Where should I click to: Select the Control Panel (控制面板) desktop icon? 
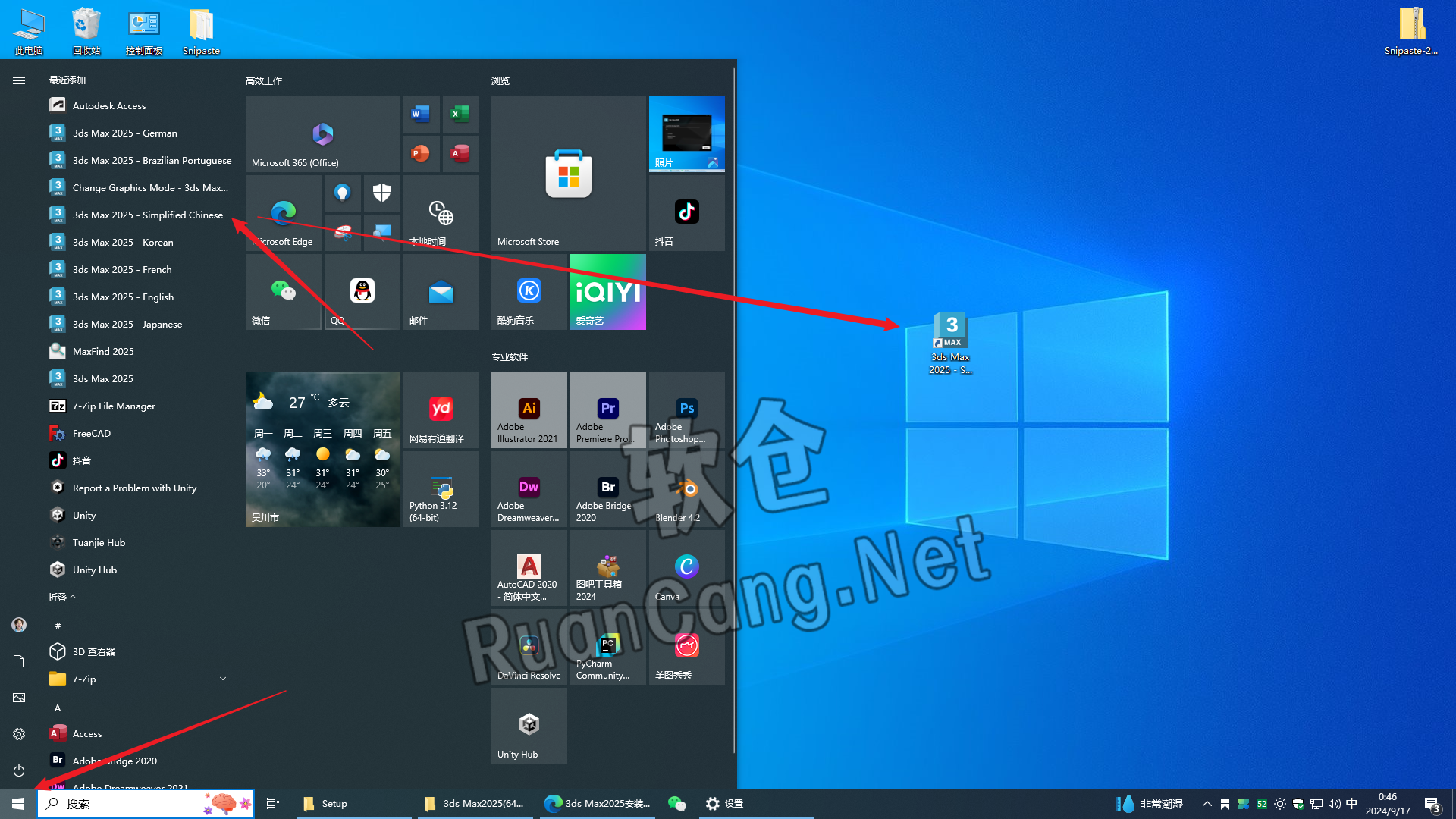(144, 31)
